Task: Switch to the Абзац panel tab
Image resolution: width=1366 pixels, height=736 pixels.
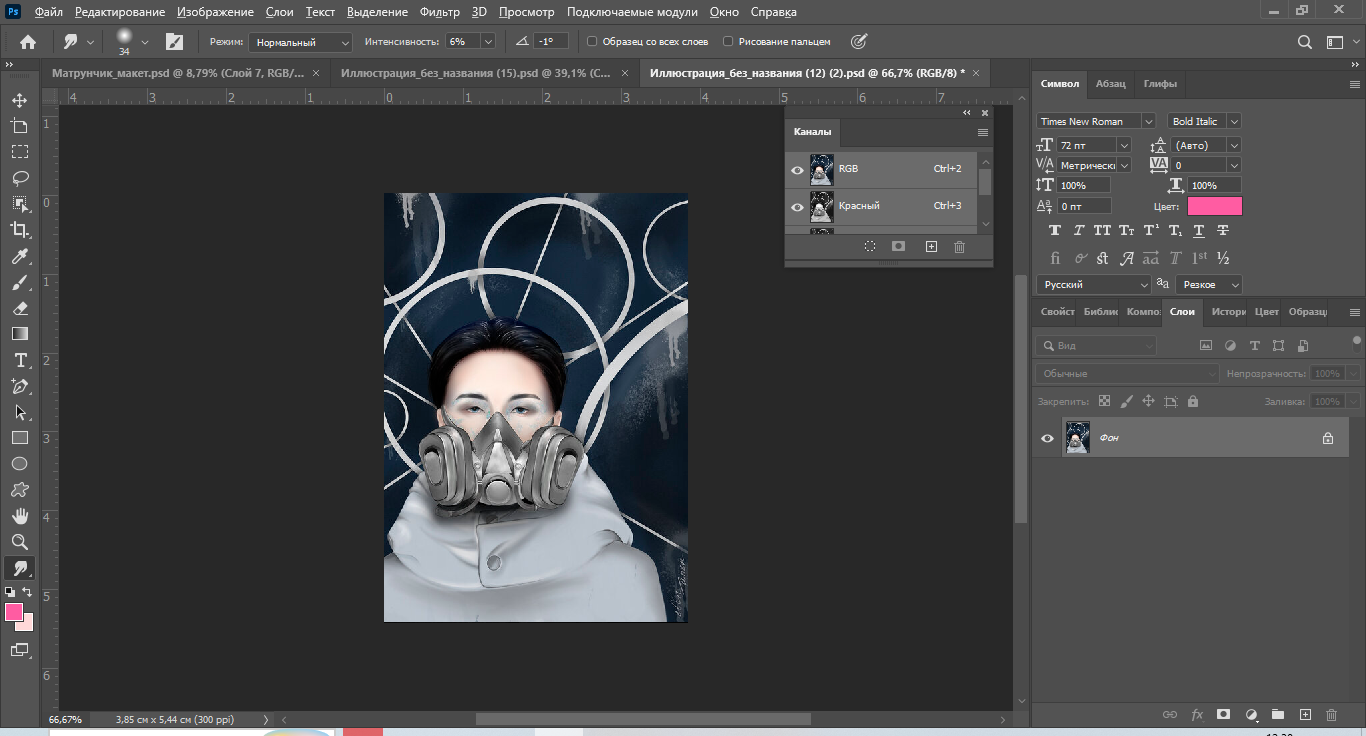Action: click(1110, 84)
